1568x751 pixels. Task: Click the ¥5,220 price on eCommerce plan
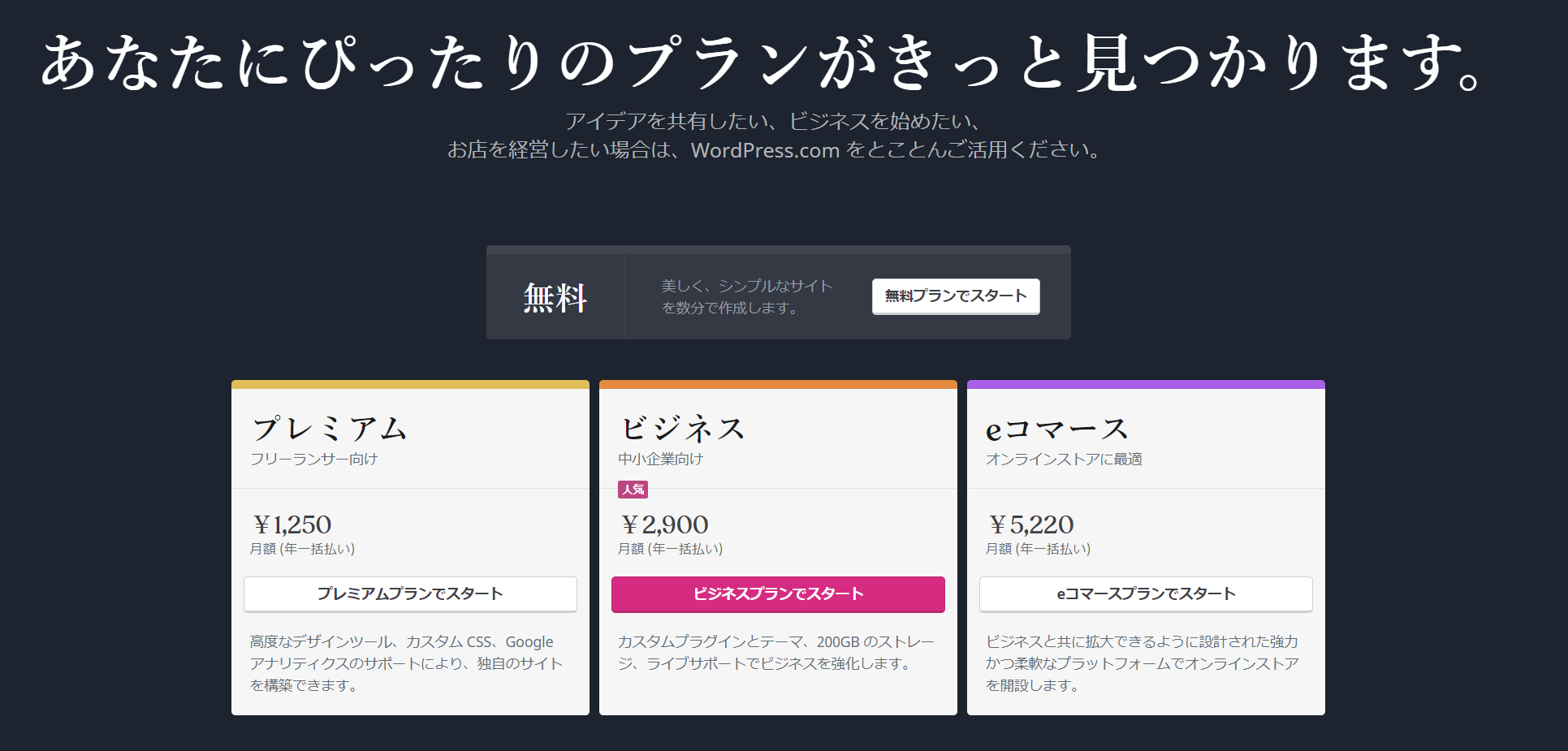(x=1030, y=524)
